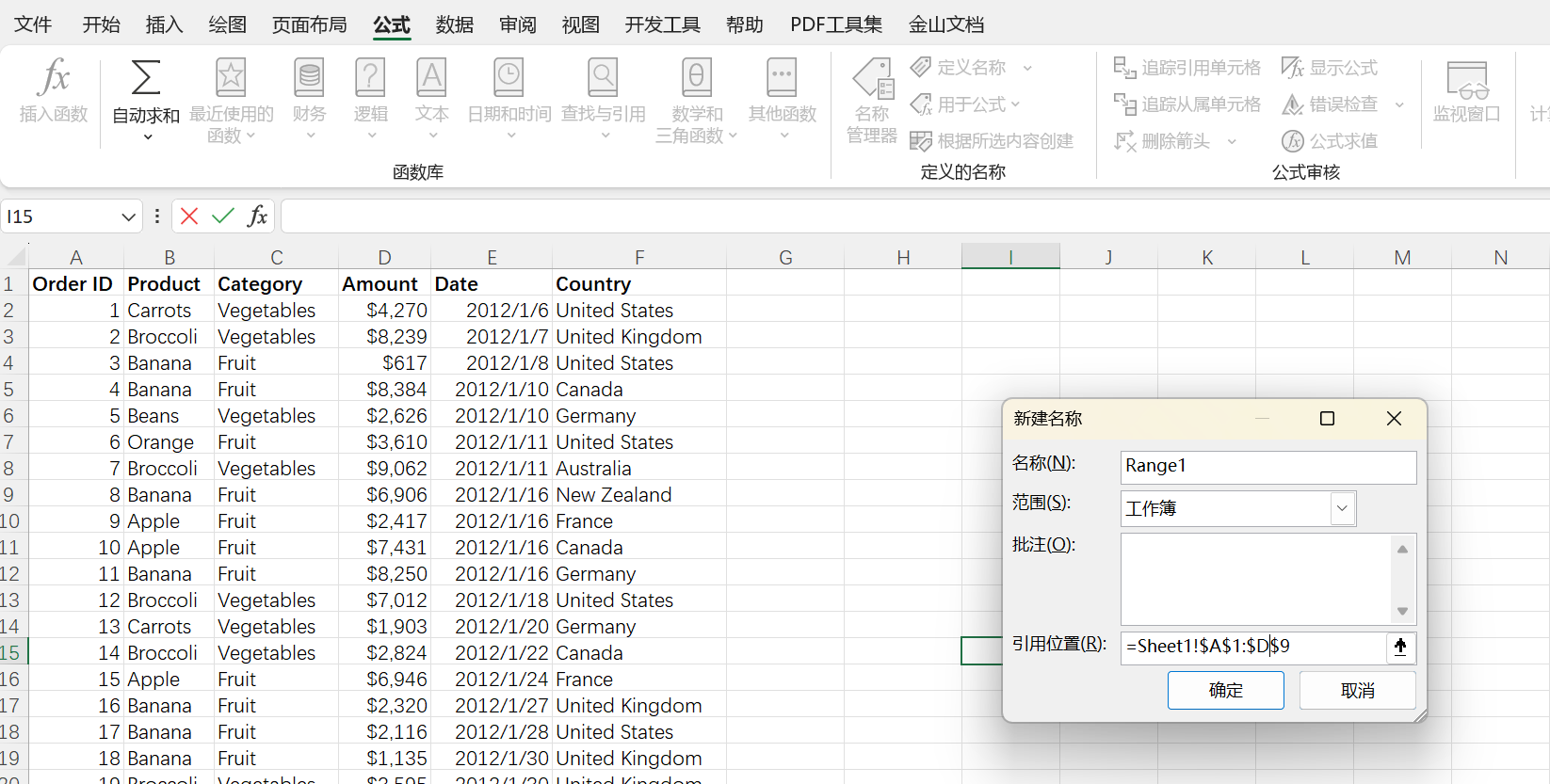
Task: Open the 页面布局 ribbon tab
Action: point(309,24)
